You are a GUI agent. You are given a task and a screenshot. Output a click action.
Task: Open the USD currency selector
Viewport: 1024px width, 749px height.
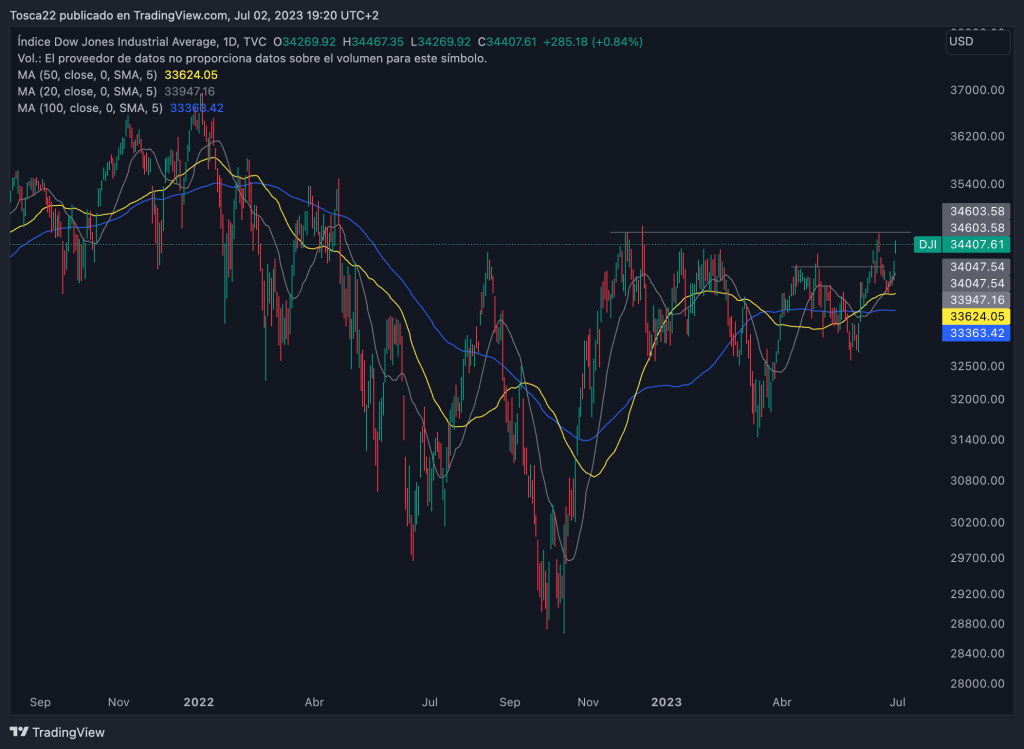(978, 42)
